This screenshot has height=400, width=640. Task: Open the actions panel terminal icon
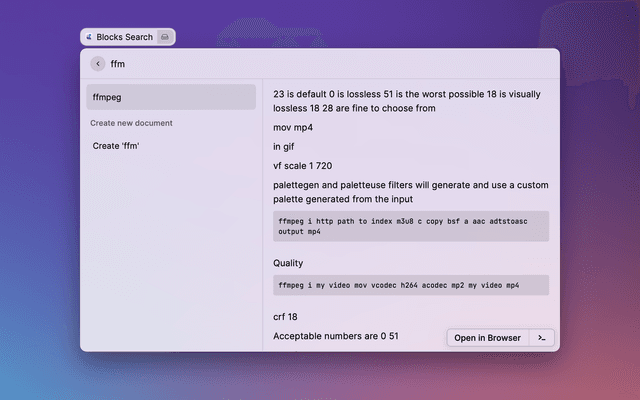(541, 338)
